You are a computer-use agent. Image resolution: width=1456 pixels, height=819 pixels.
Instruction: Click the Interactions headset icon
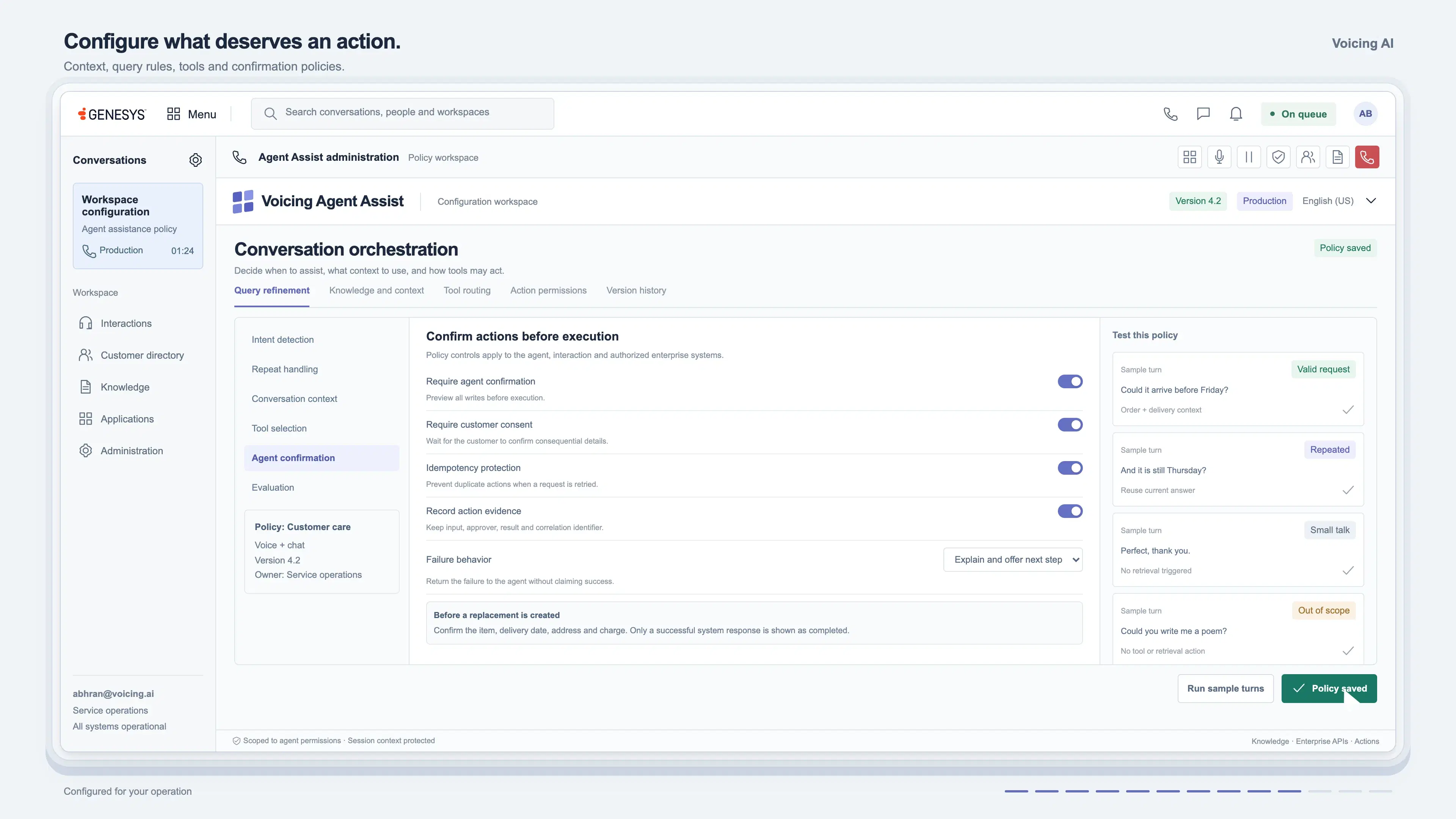pos(85,323)
